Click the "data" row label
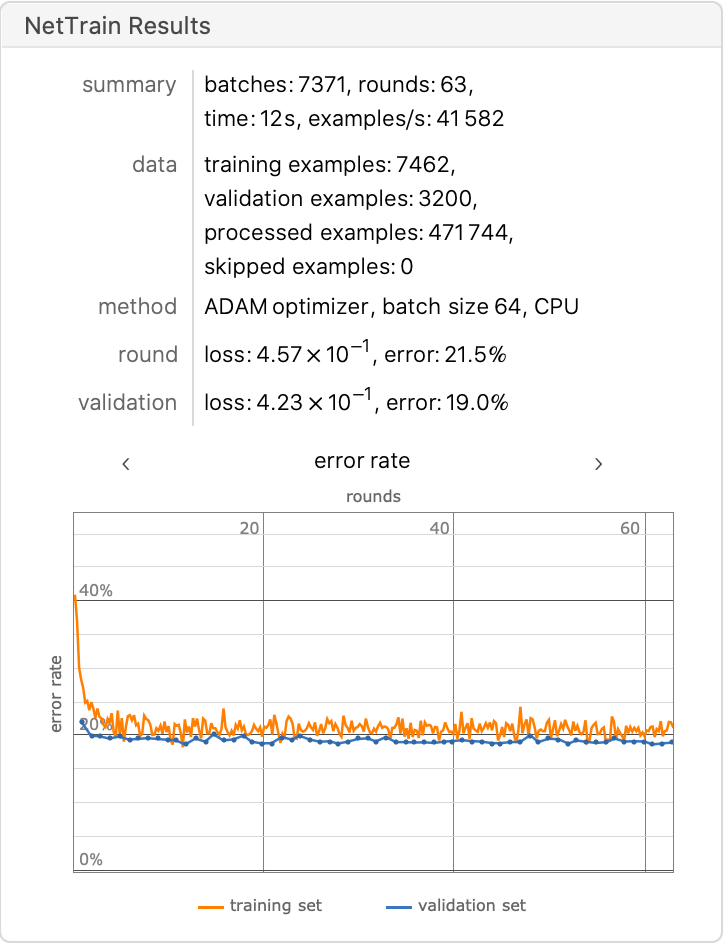 point(154,165)
